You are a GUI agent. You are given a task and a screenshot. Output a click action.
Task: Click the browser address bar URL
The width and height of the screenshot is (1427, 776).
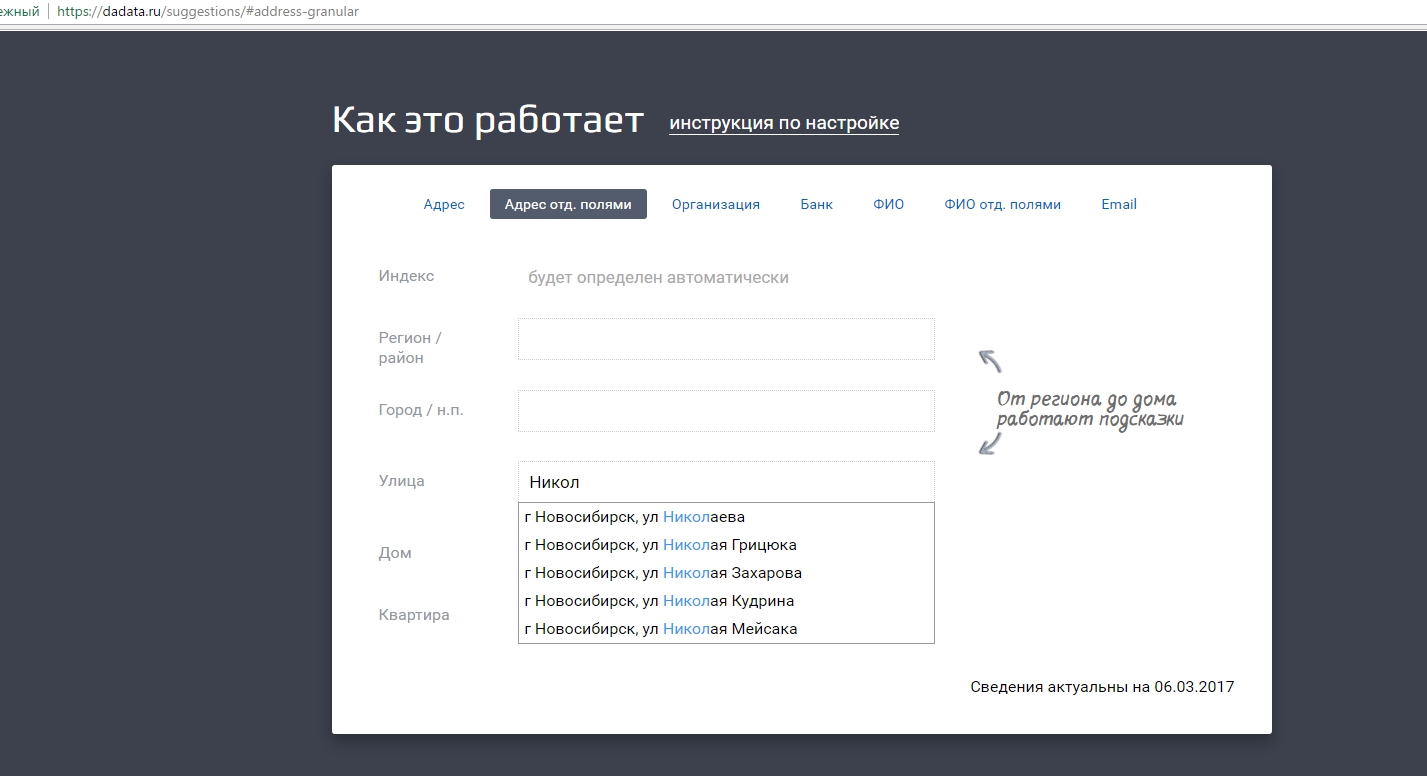coord(208,12)
